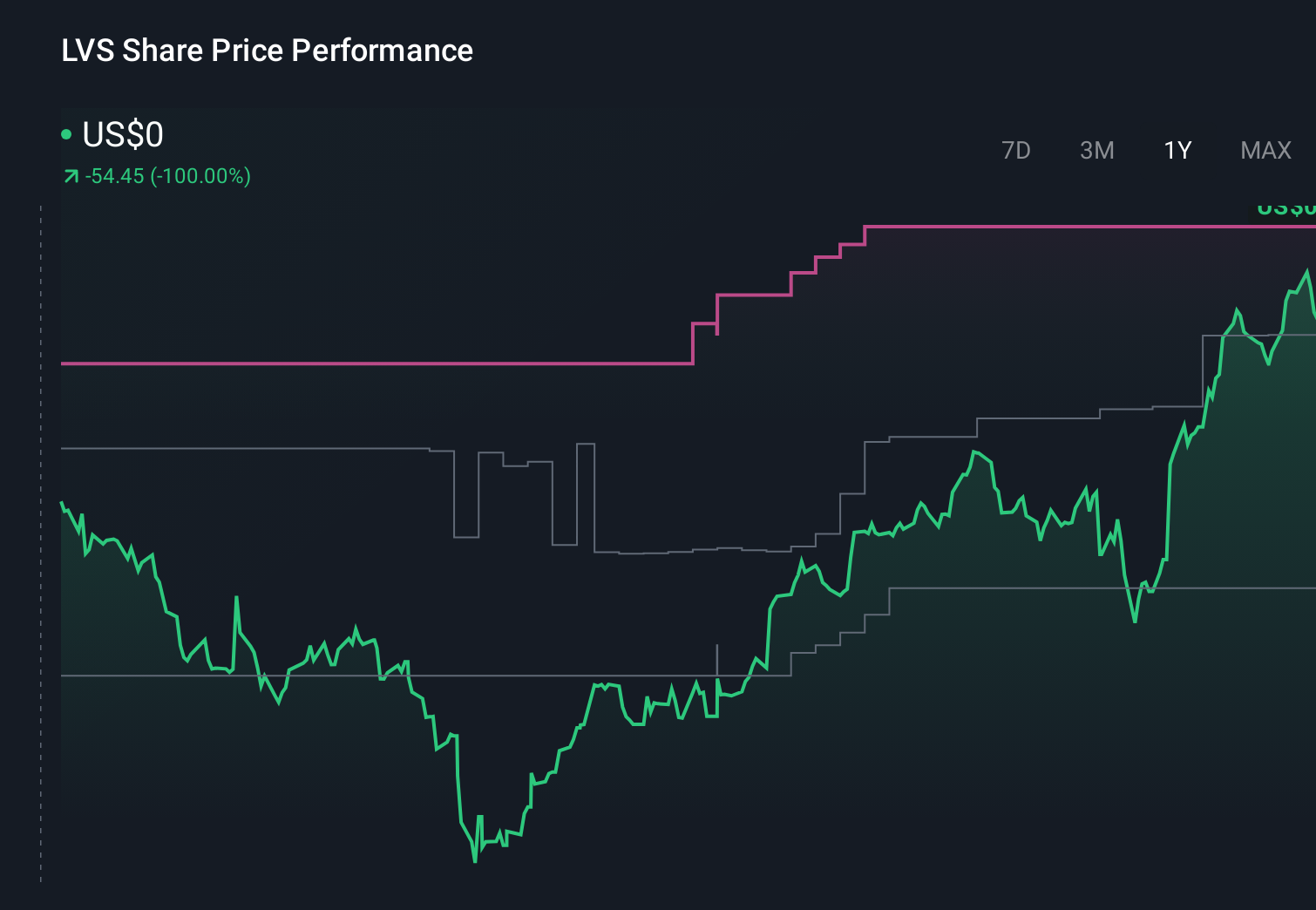This screenshot has height=910, width=1316.
Task: Toggle the green price series via its legend dot
Action: pos(66,133)
